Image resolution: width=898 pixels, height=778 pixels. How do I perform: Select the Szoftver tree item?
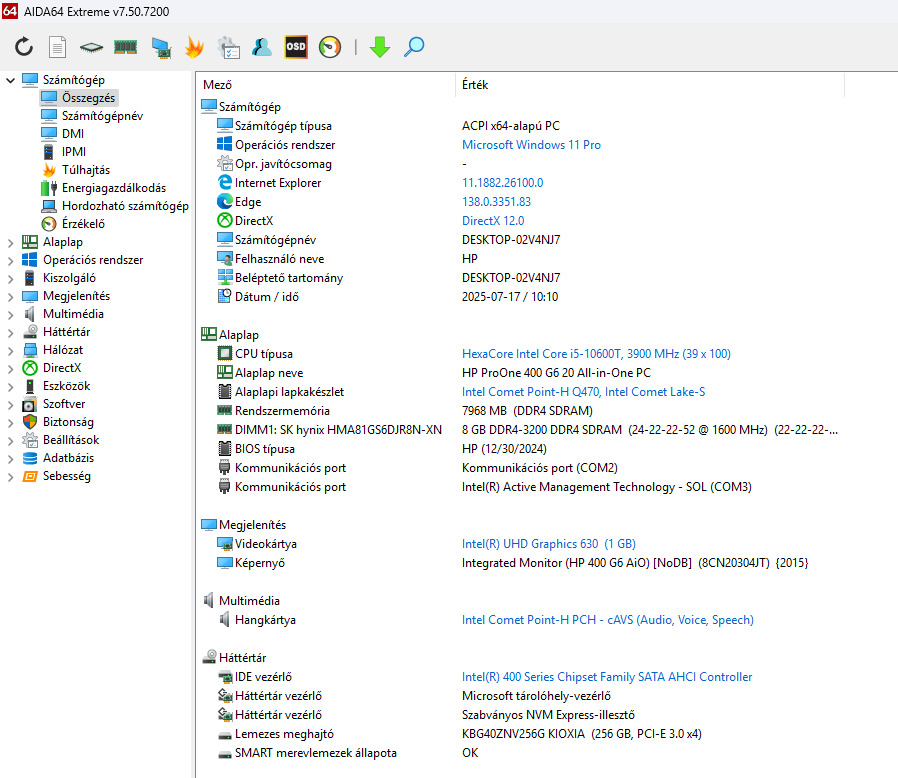tap(64, 404)
